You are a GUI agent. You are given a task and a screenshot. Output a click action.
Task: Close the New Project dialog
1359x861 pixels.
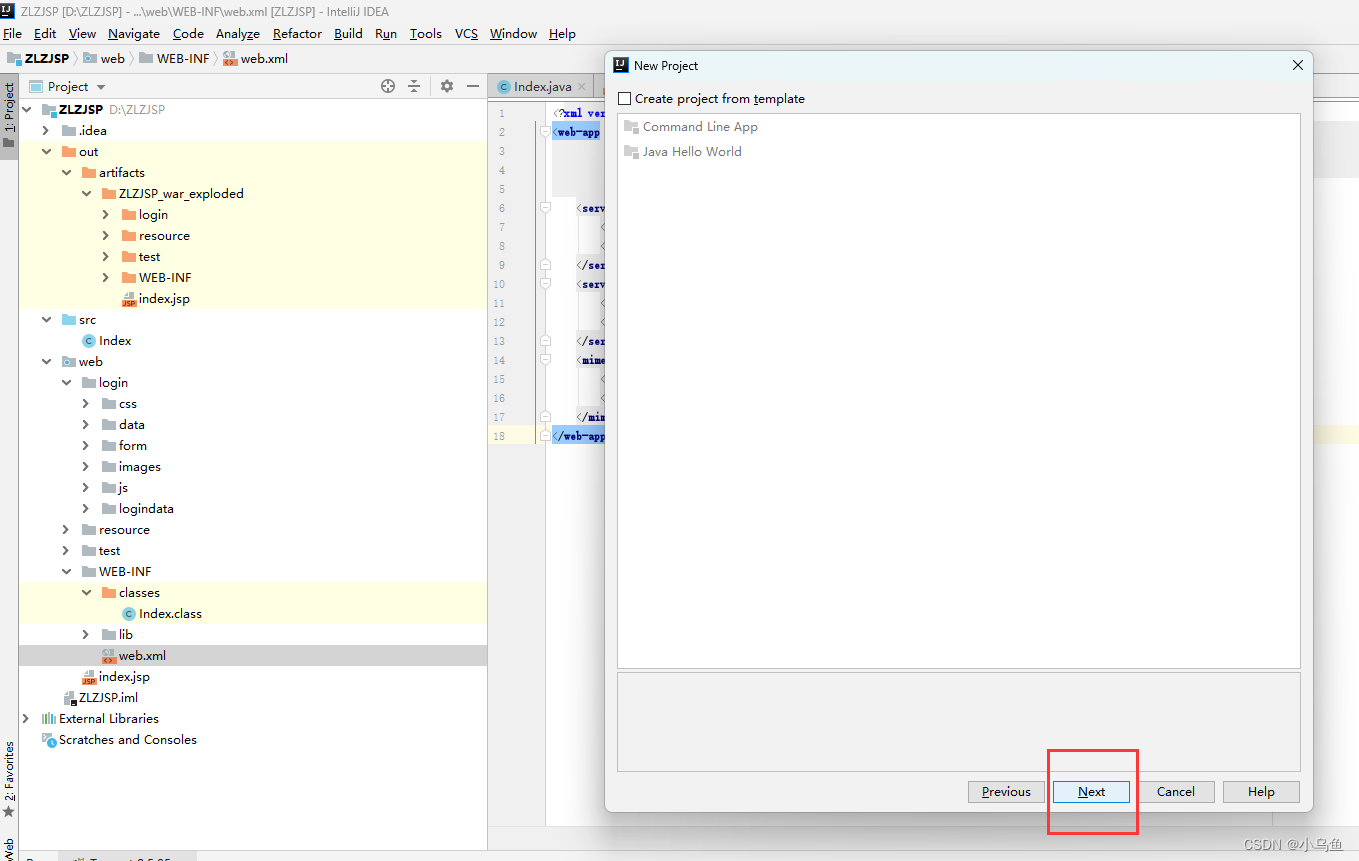(1298, 66)
